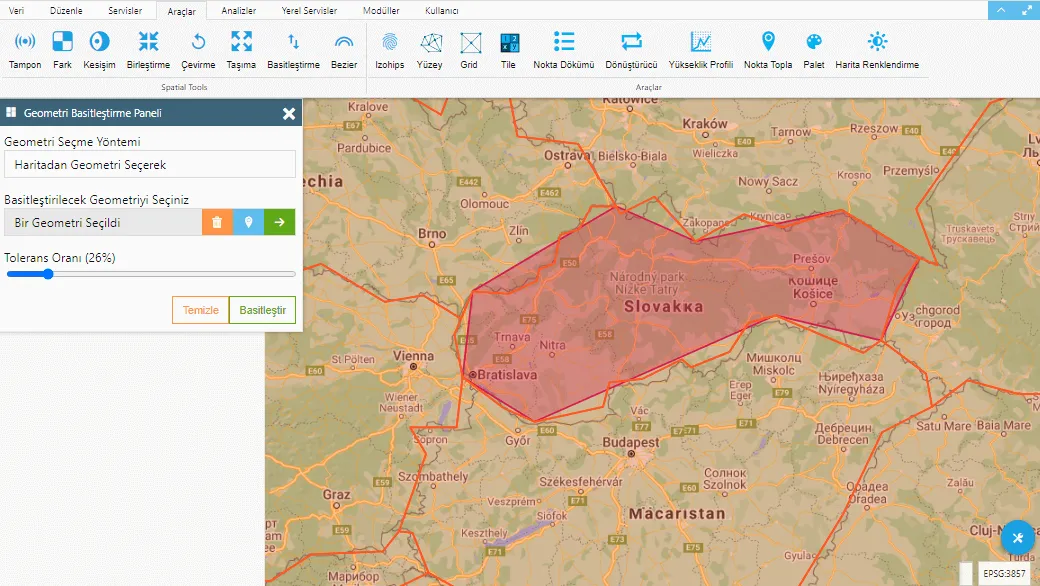Click the Bratislava city marker on map

click(473, 375)
